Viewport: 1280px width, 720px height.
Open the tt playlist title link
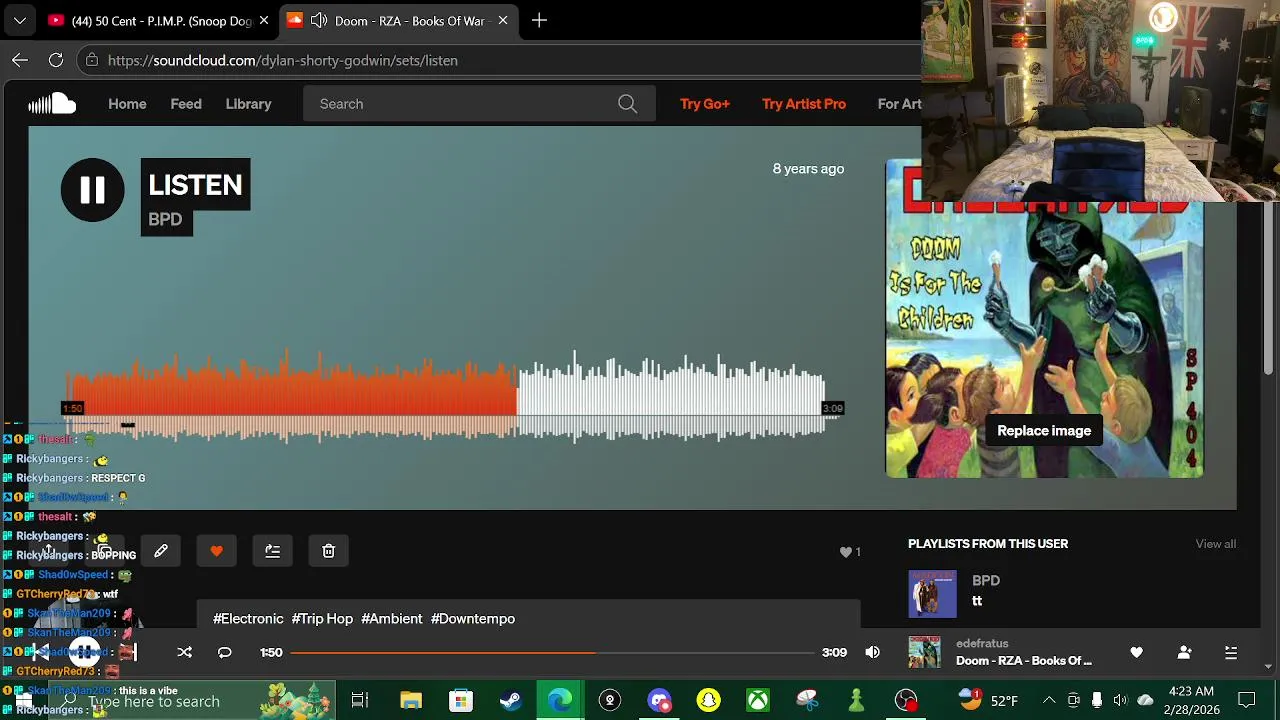click(x=977, y=601)
